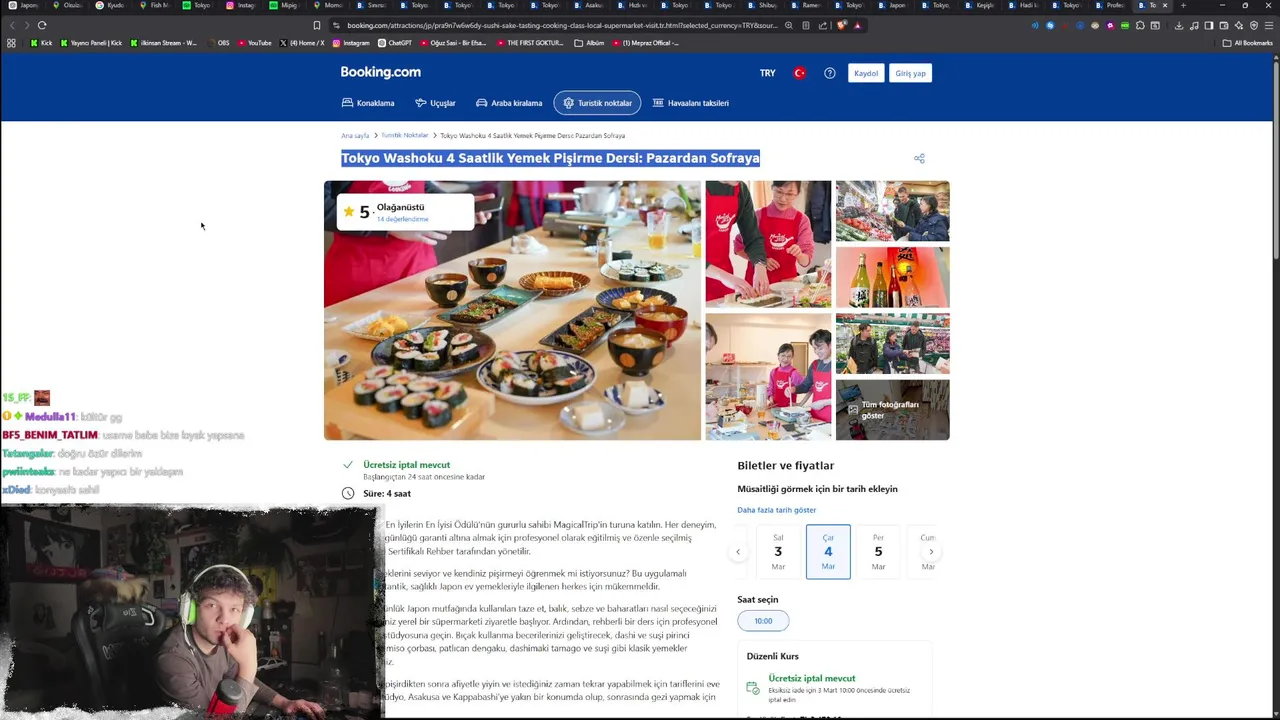1280x720 pixels.
Task: Open the ChatGPT bookmark
Action: [x=395, y=43]
